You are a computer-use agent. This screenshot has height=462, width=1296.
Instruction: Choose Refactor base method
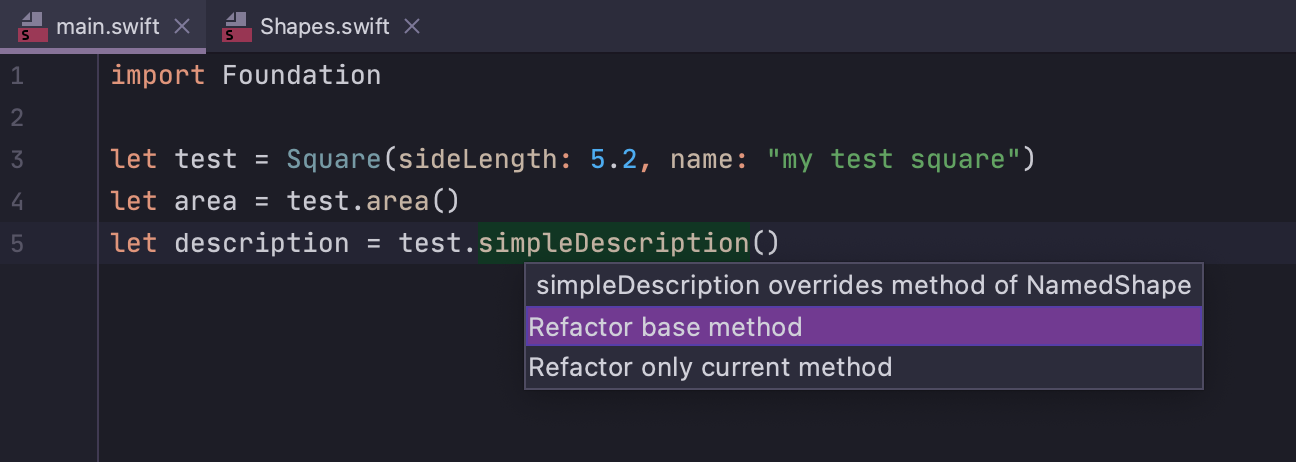(x=864, y=327)
